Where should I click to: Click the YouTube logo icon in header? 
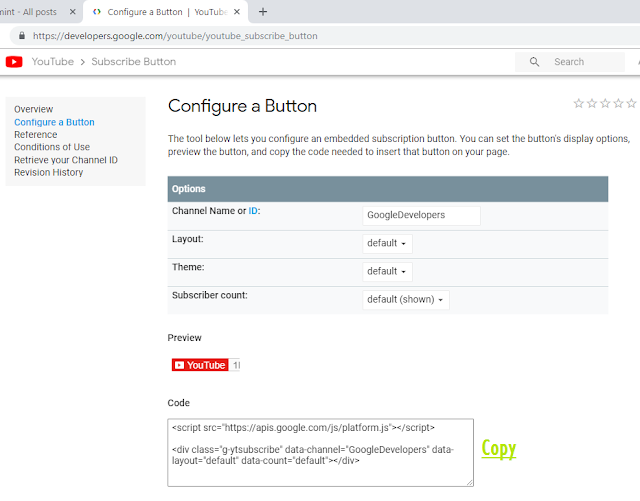coord(14,62)
